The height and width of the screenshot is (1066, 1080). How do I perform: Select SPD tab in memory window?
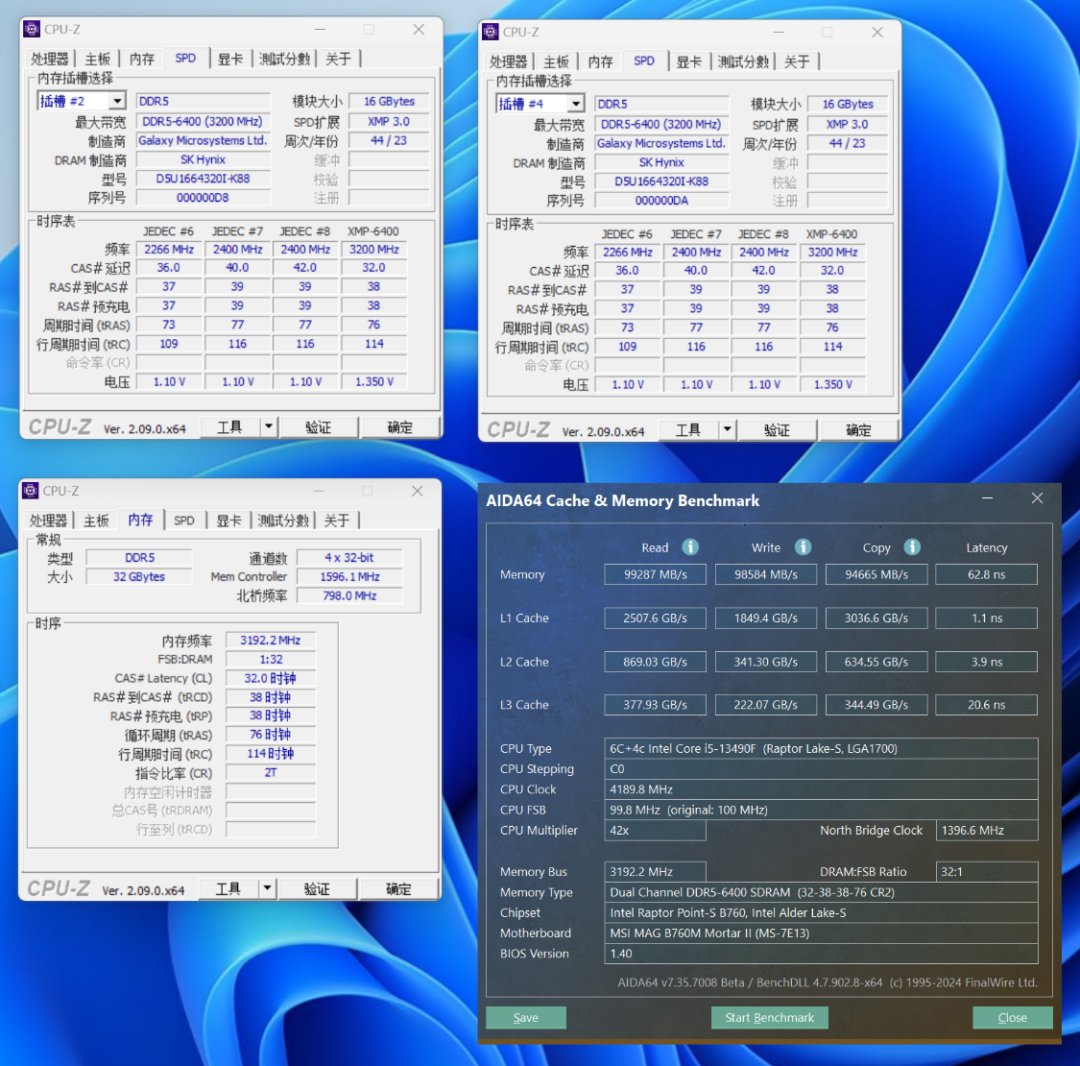[184, 520]
